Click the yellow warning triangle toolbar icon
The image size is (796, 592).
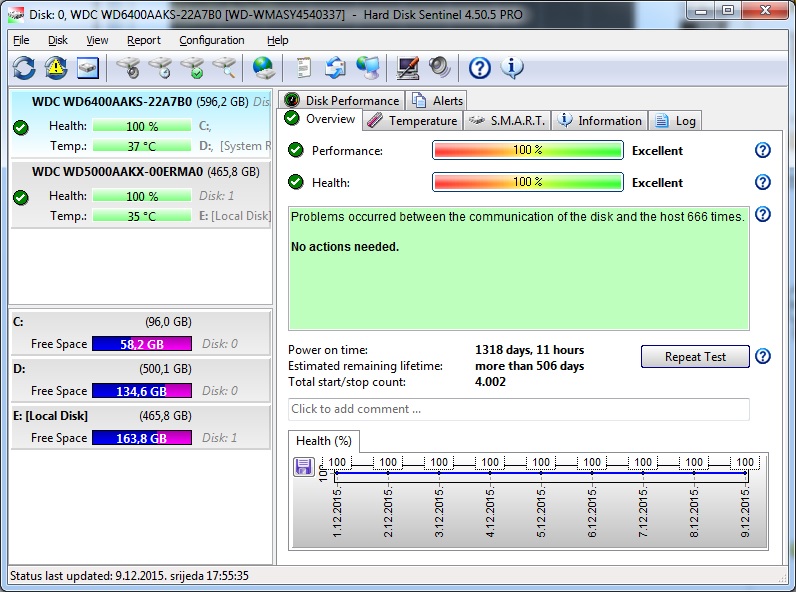click(x=56, y=68)
